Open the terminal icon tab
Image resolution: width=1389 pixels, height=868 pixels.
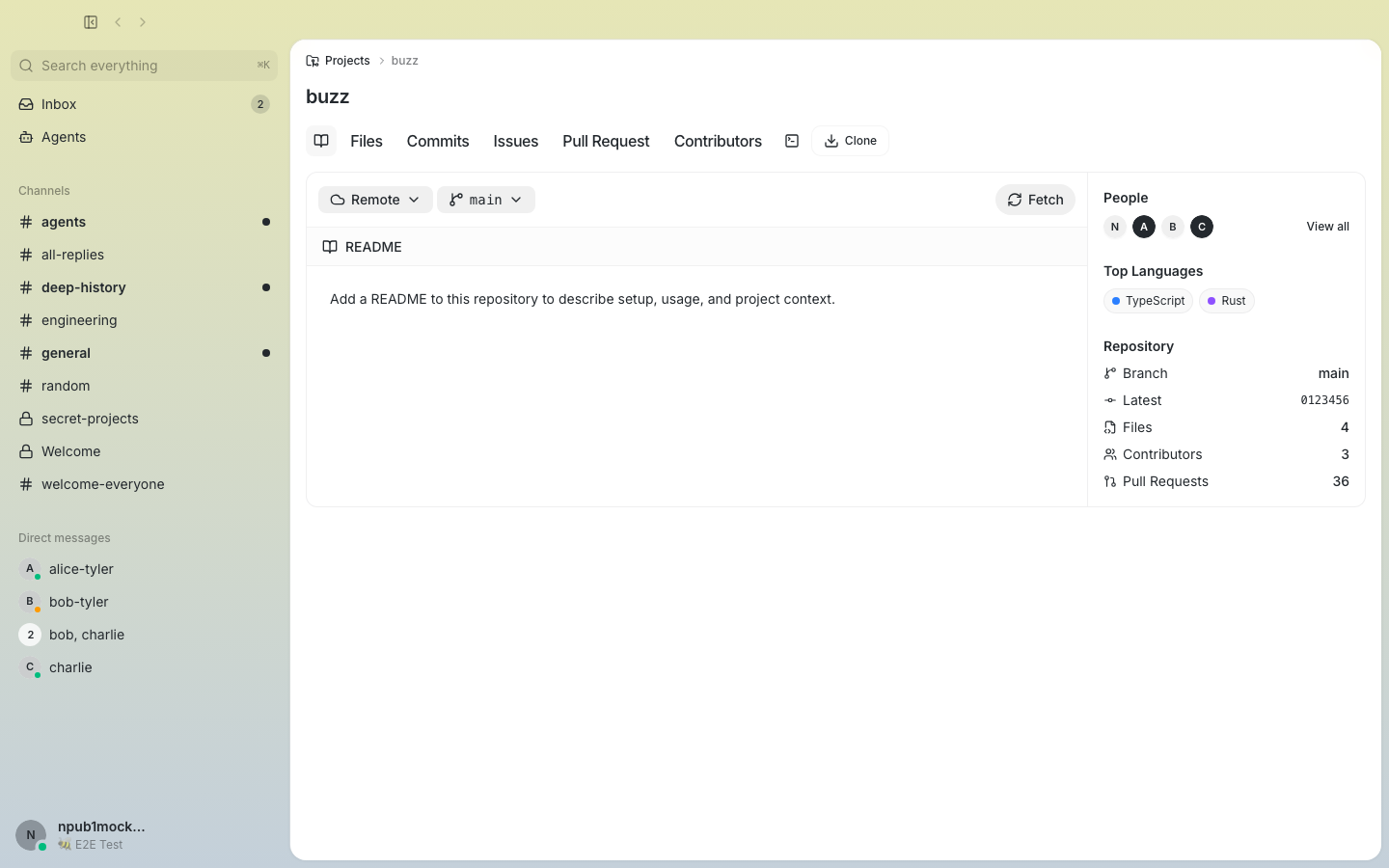tap(792, 141)
